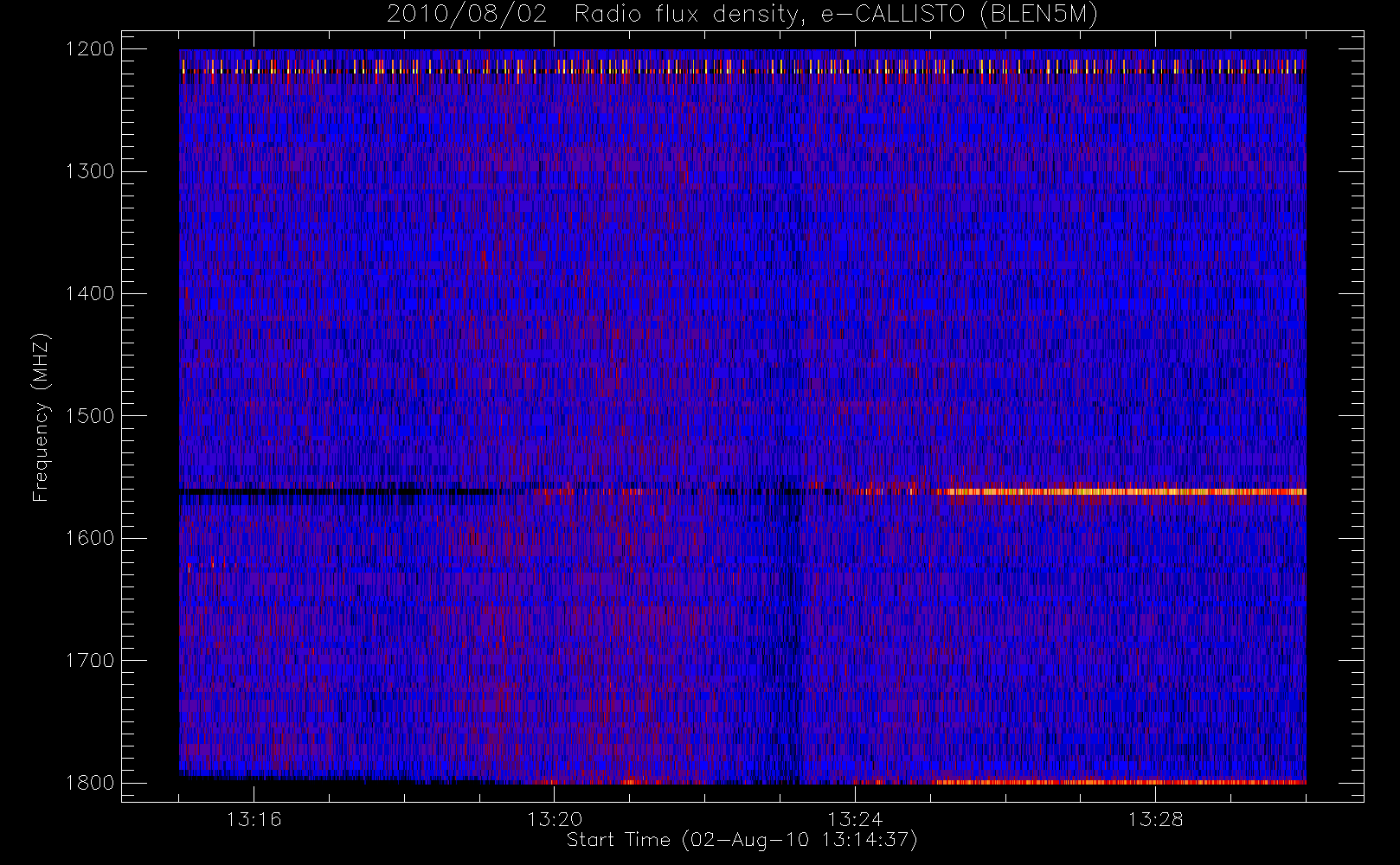
Task: Click the 'Frequency (MHZ)' axis label
Action: pyautogui.click(x=40, y=417)
